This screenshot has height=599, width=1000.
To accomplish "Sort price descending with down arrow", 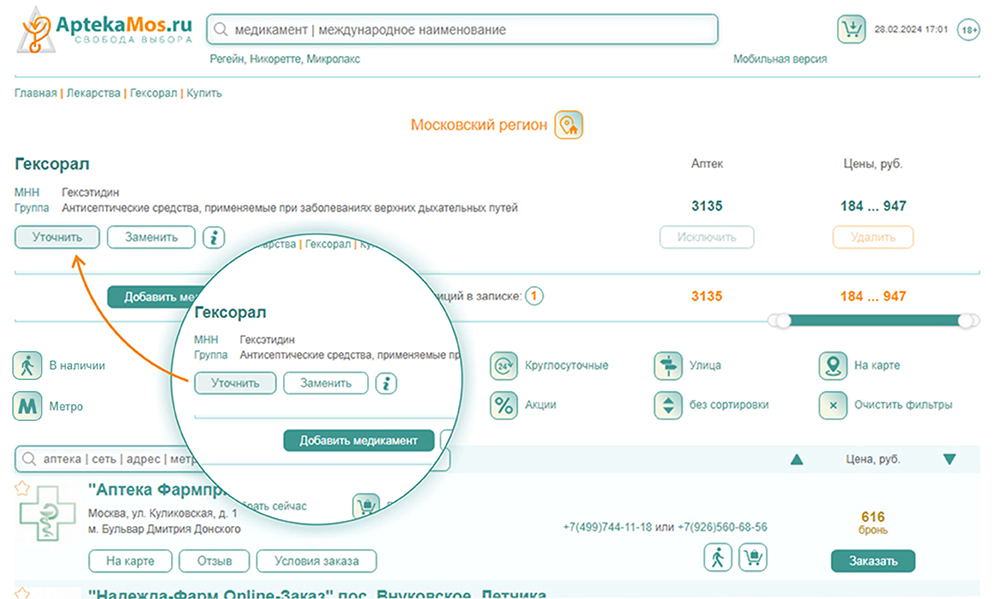I will click(949, 460).
